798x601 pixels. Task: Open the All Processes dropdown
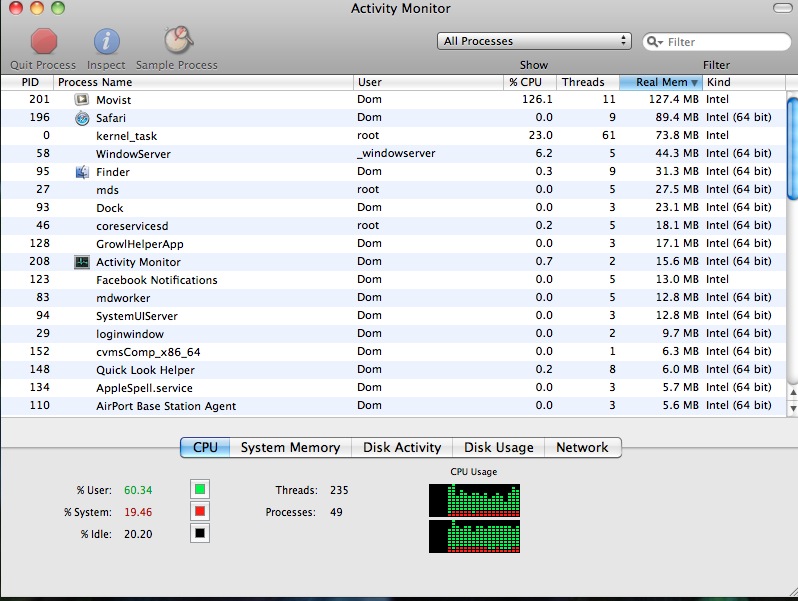534,41
